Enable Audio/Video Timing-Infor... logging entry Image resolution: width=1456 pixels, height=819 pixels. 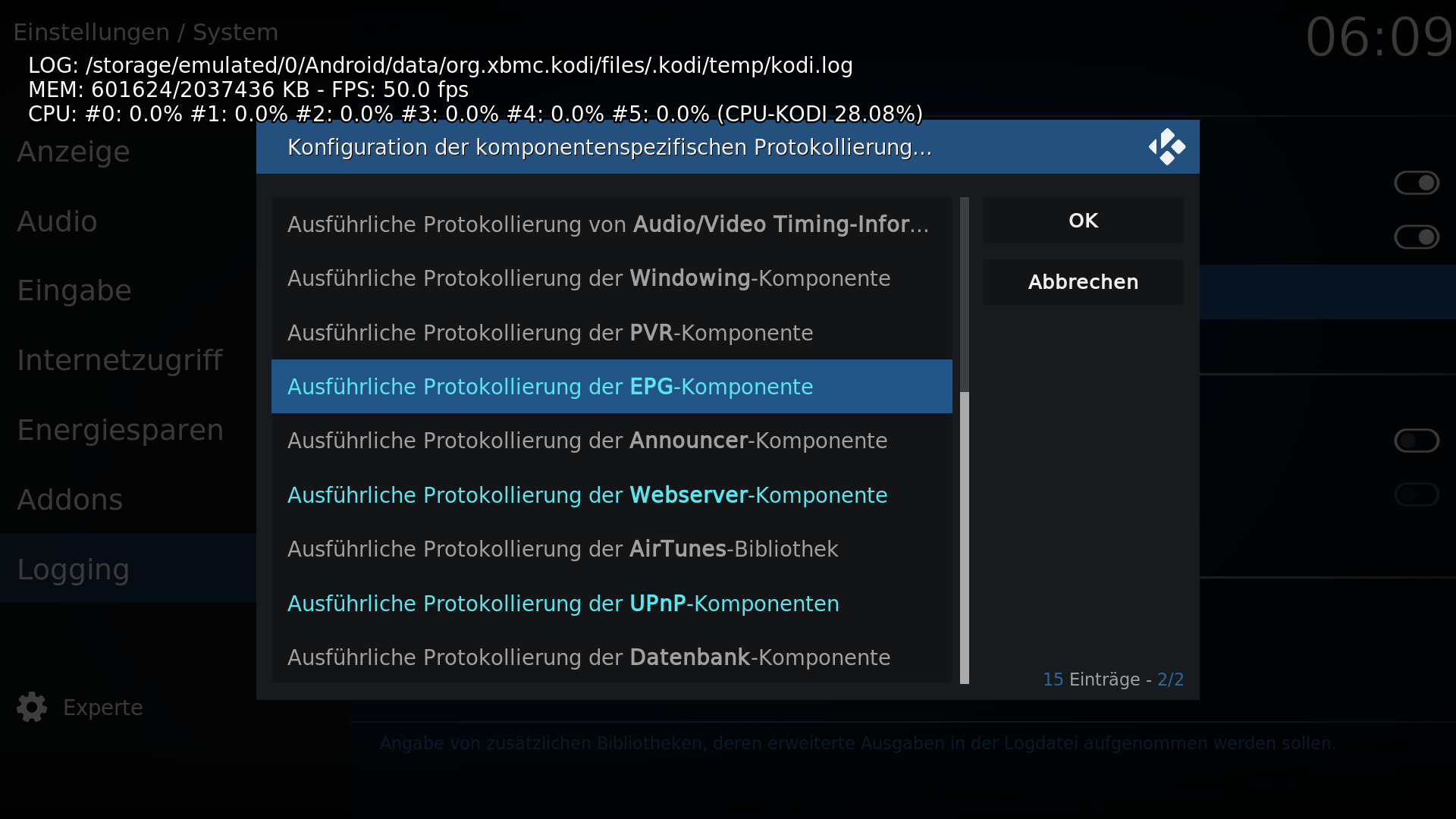(612, 224)
